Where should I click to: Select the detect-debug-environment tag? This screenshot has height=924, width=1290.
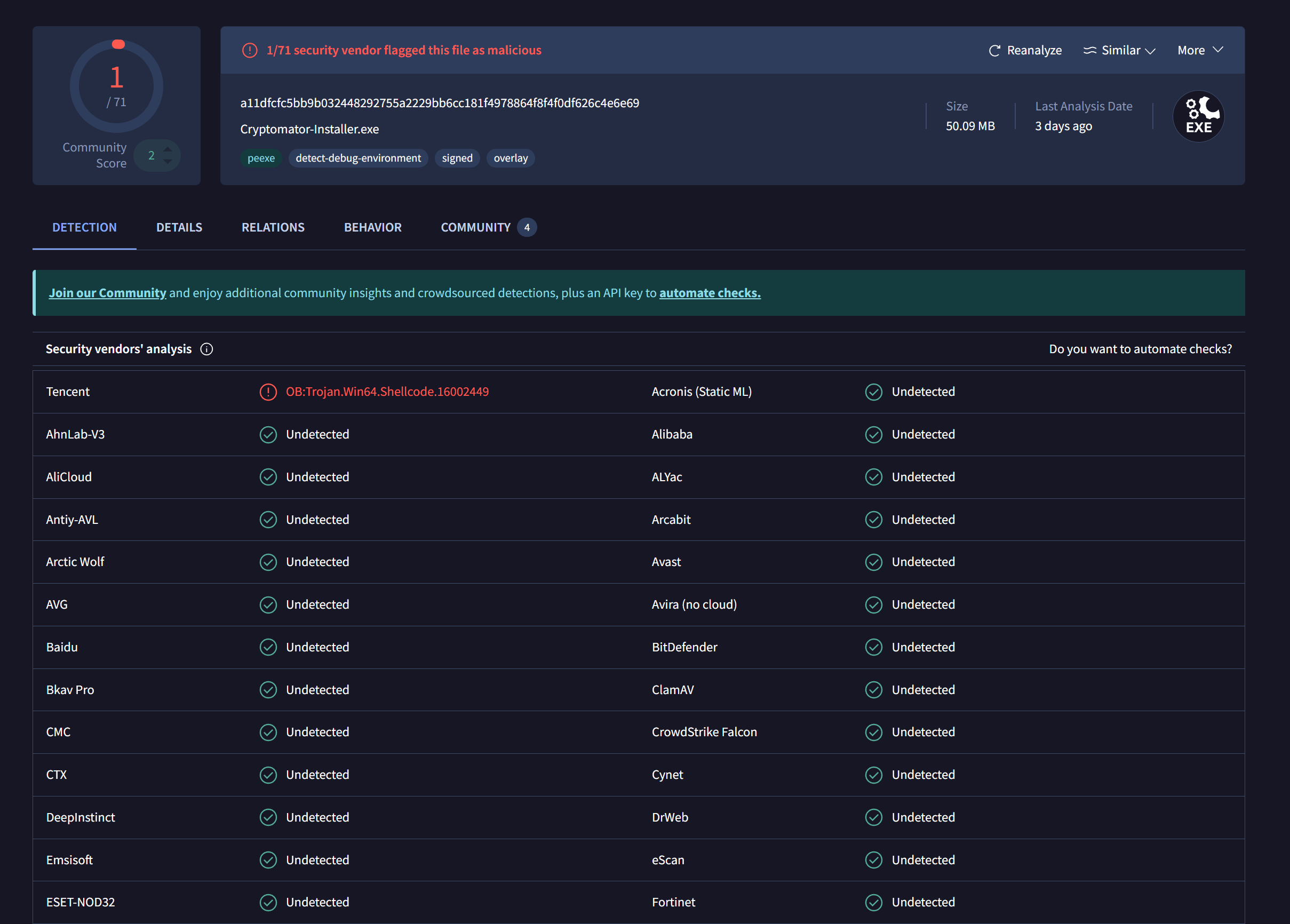[x=358, y=158]
